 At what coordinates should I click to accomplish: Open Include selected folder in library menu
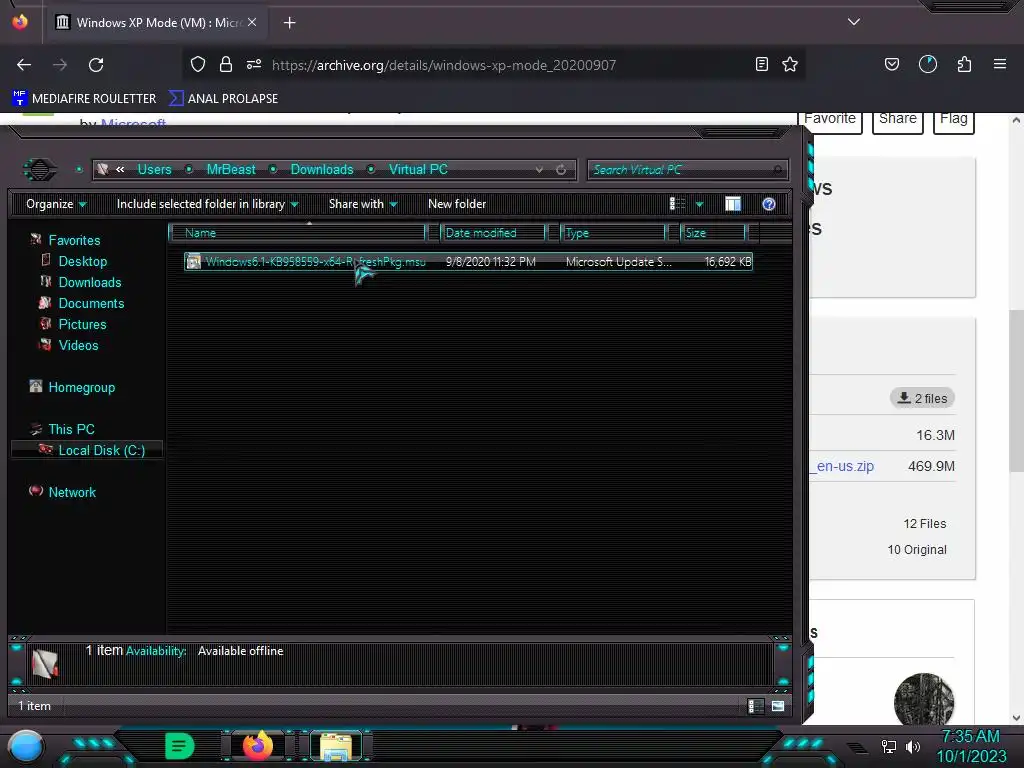(207, 204)
